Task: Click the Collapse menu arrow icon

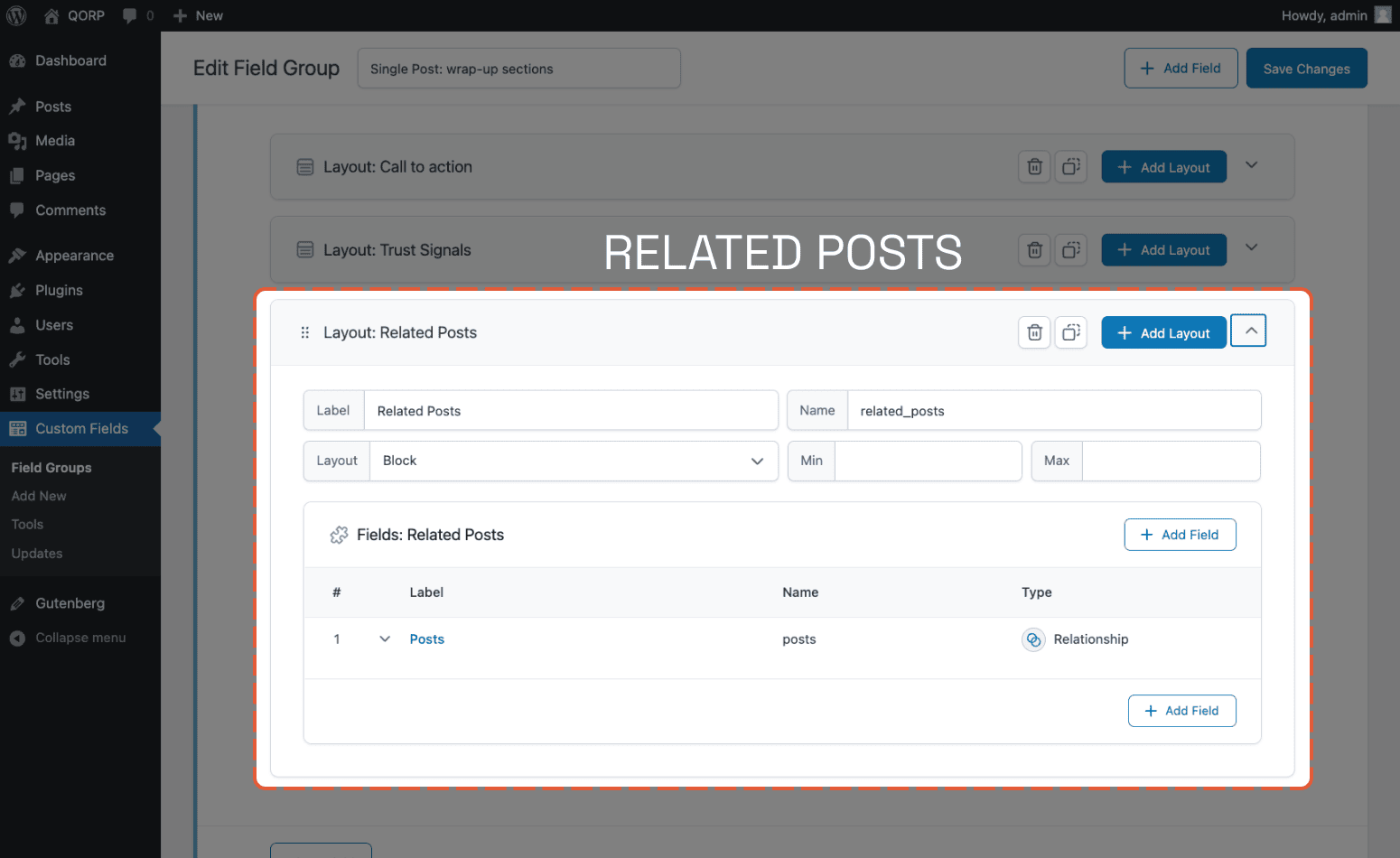Action: point(17,638)
